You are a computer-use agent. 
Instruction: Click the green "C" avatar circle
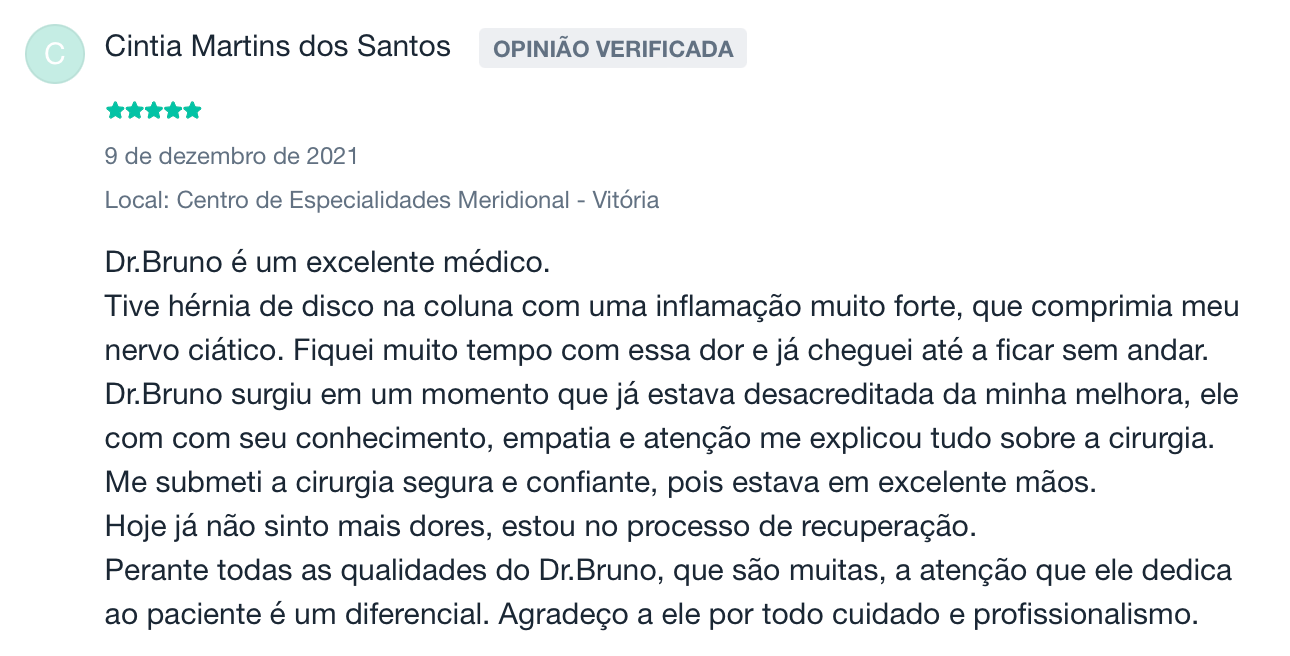click(x=55, y=54)
